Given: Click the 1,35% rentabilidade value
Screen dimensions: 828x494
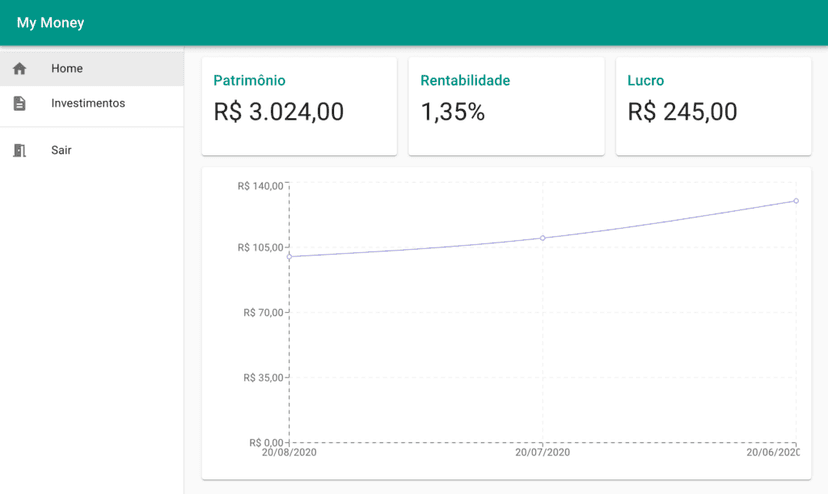Looking at the screenshot, I should tap(453, 112).
